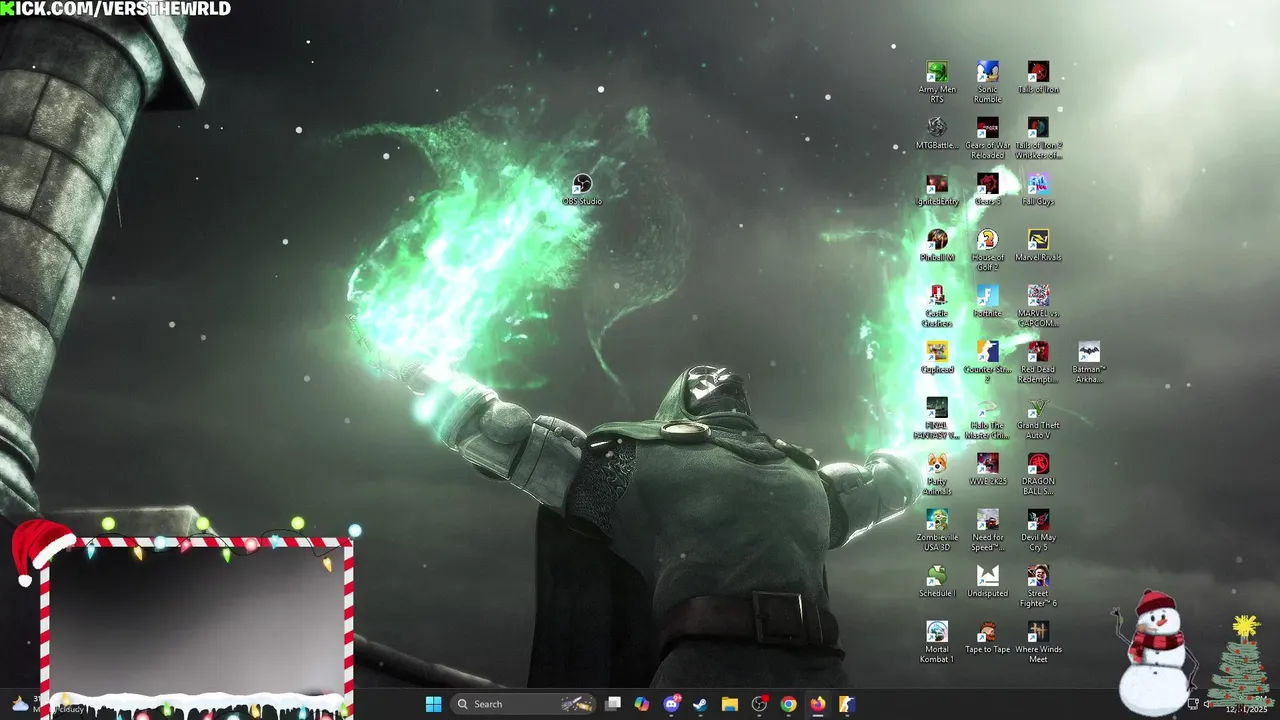Click the Fall Guys icon
The height and width of the screenshot is (720, 1280).
coord(1039,190)
